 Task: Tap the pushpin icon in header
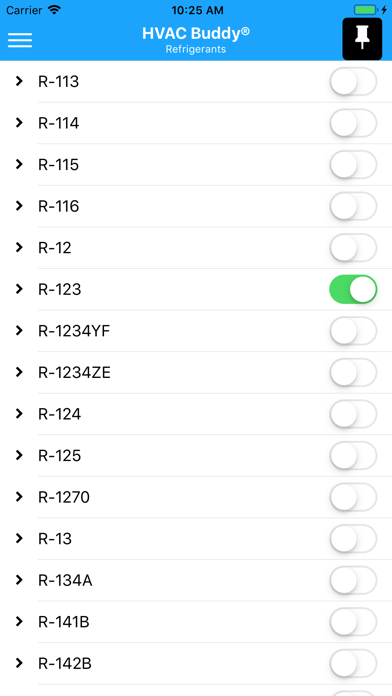(x=362, y=39)
